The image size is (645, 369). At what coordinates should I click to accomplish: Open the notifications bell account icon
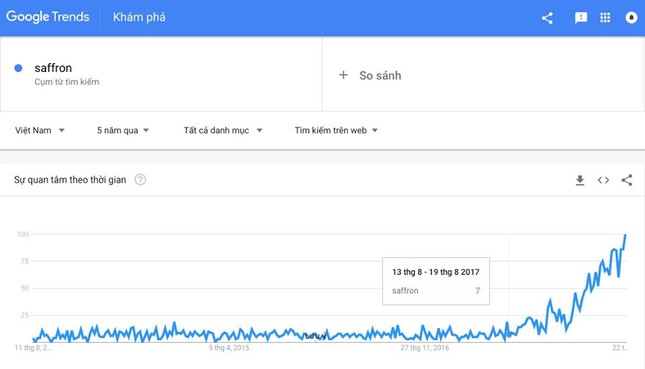pyautogui.click(x=631, y=18)
